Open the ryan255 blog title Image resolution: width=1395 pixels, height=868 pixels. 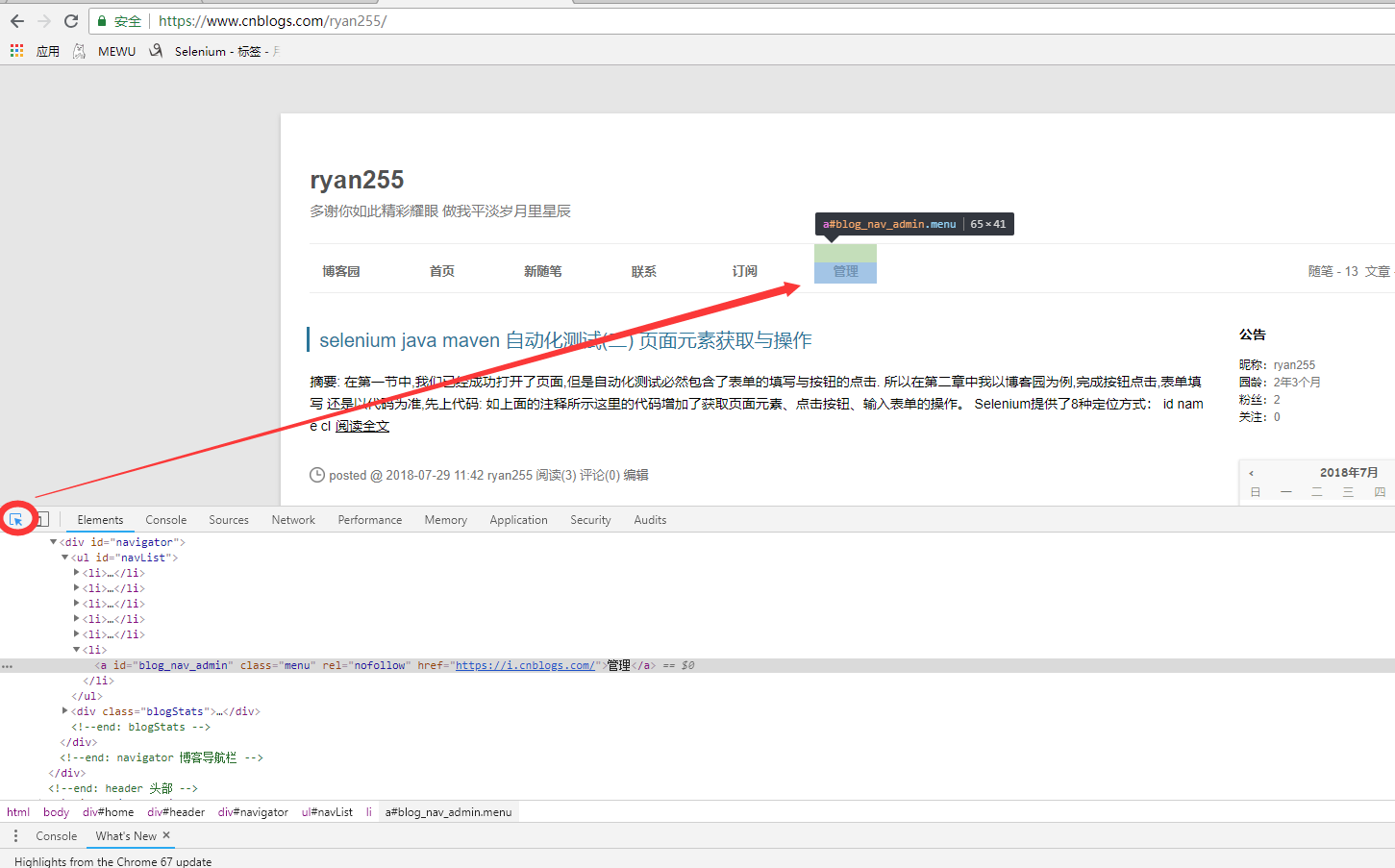tap(357, 180)
